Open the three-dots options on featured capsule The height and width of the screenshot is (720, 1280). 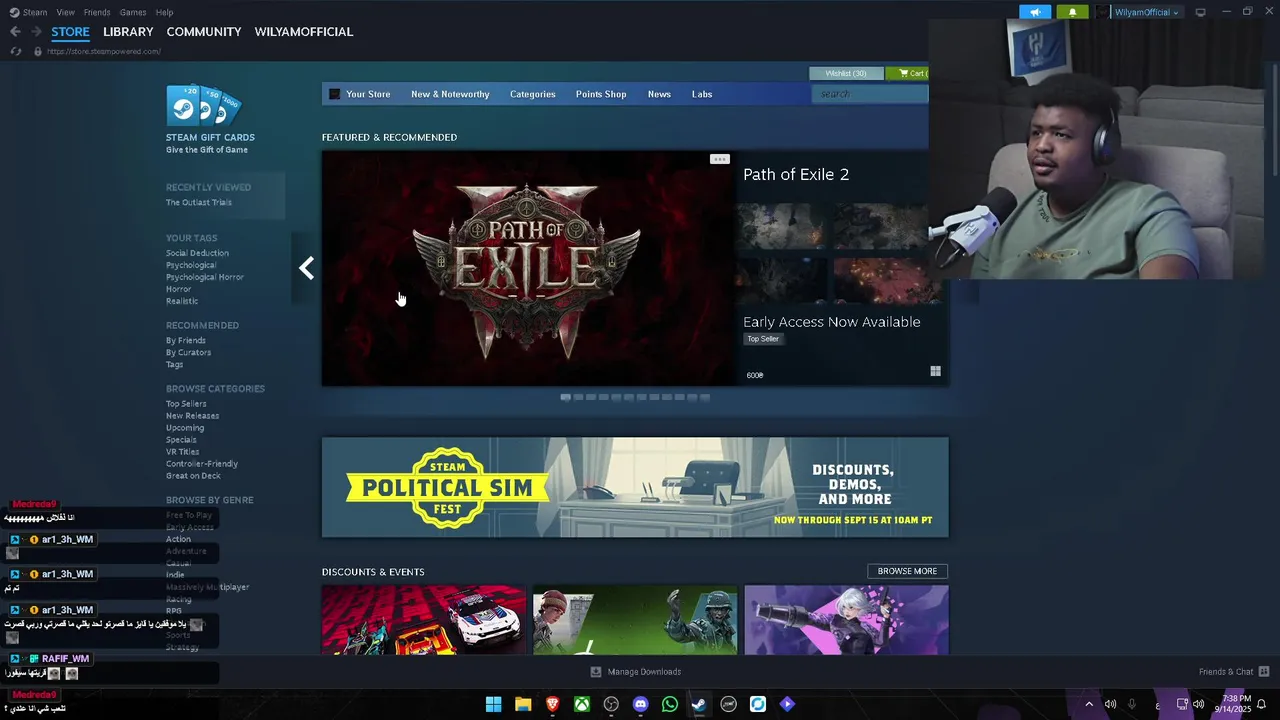point(719,159)
